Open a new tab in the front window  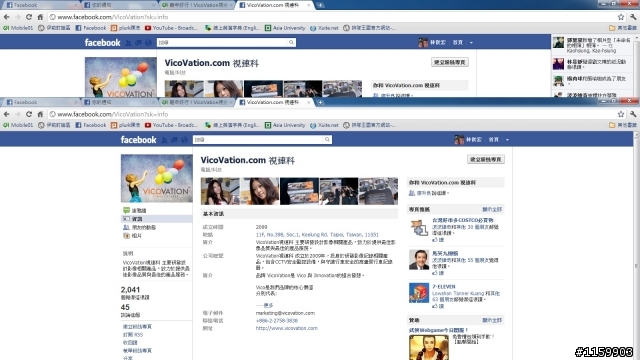[x=320, y=102]
